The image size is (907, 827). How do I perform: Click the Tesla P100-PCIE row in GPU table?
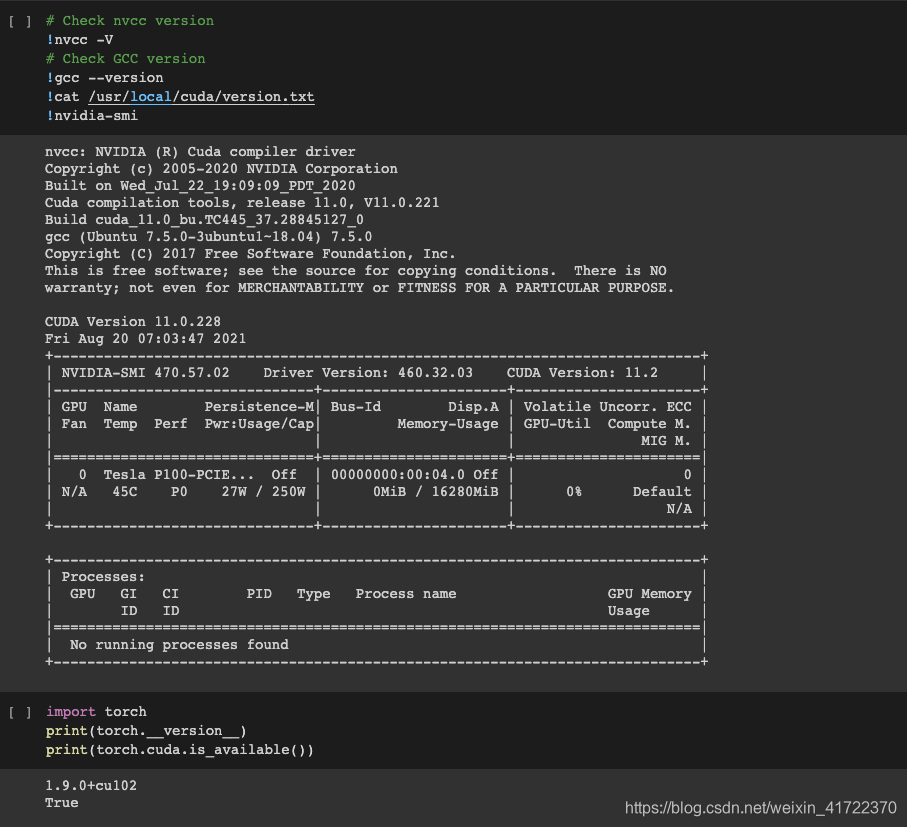point(180,474)
